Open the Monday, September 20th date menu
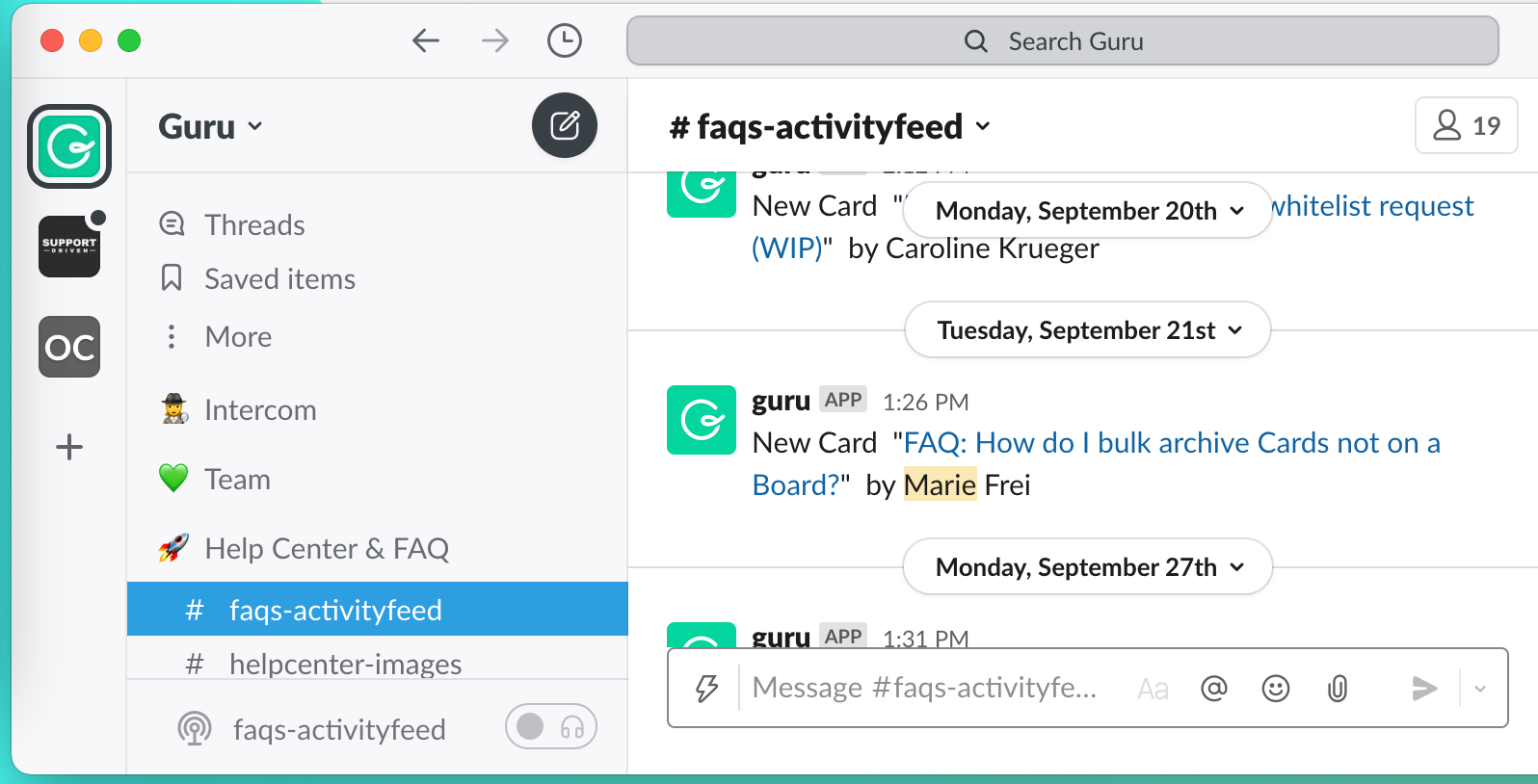The height and width of the screenshot is (784, 1538). (x=1089, y=210)
